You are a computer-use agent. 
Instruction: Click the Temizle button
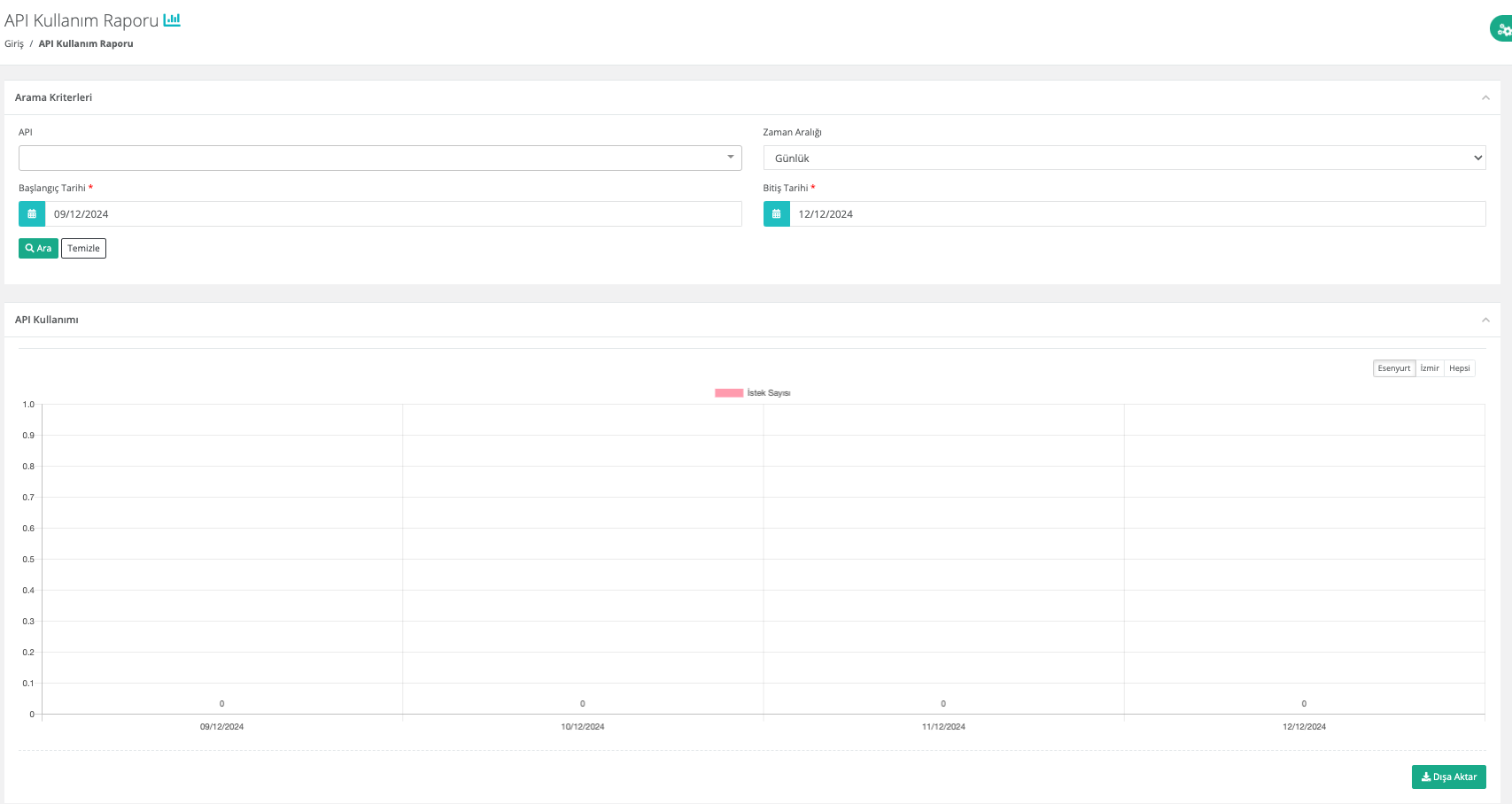pyautogui.click(x=83, y=248)
